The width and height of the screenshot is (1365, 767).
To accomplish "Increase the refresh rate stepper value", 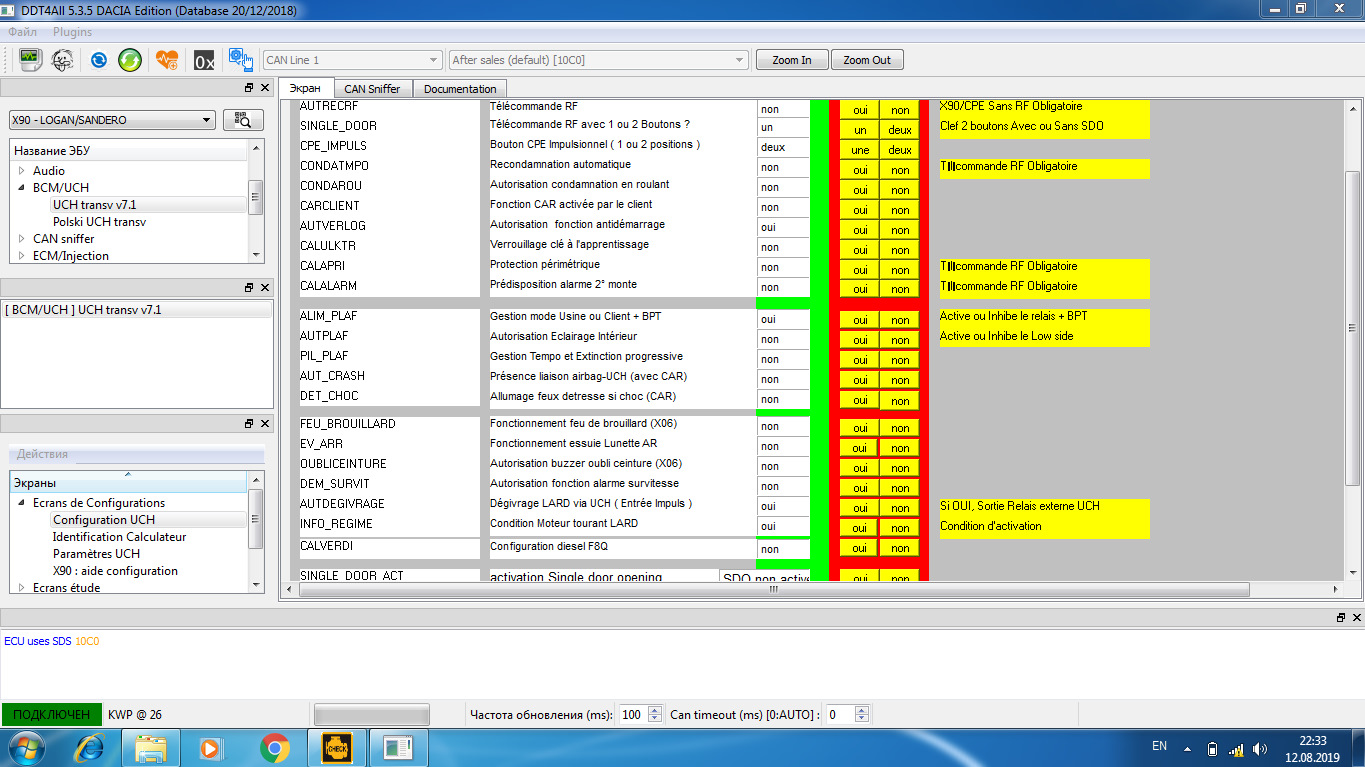I will pos(655,711).
